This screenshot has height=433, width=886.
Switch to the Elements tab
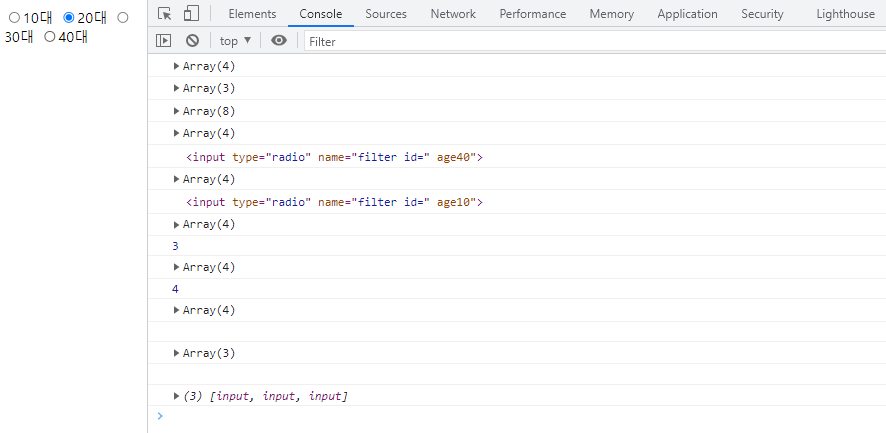point(252,14)
